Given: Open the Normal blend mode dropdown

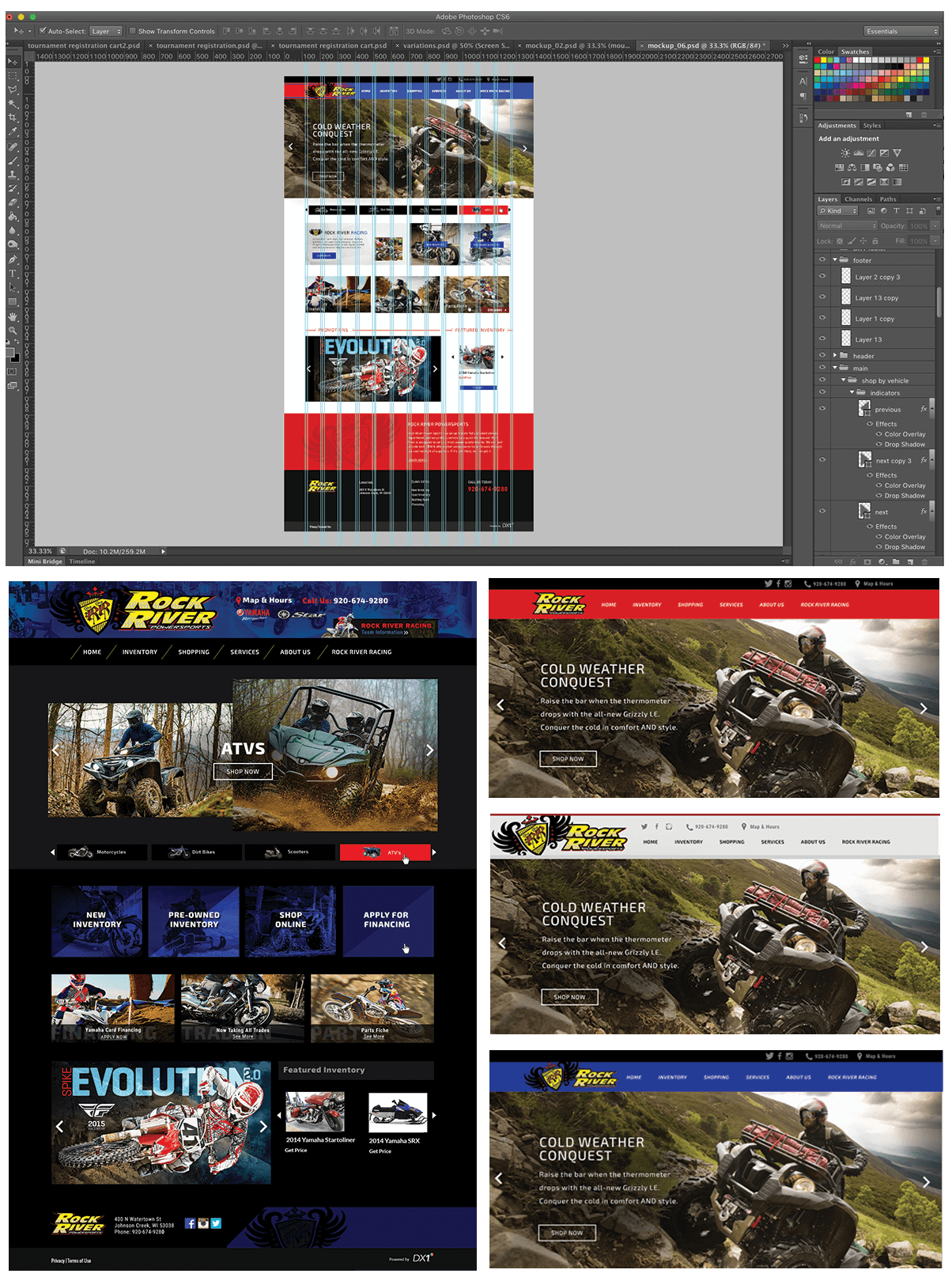Looking at the screenshot, I should [848, 226].
